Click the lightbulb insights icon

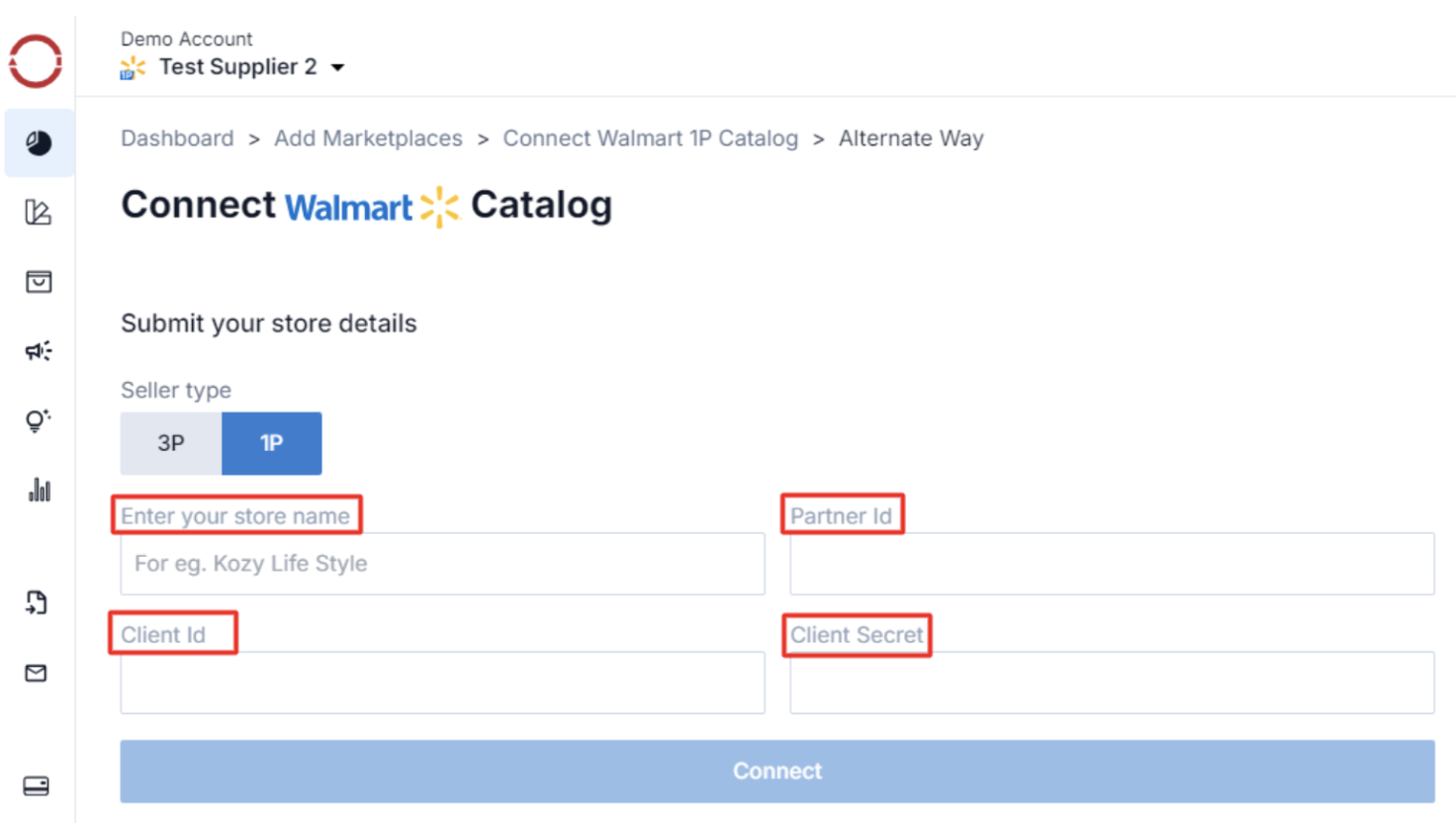(39, 420)
